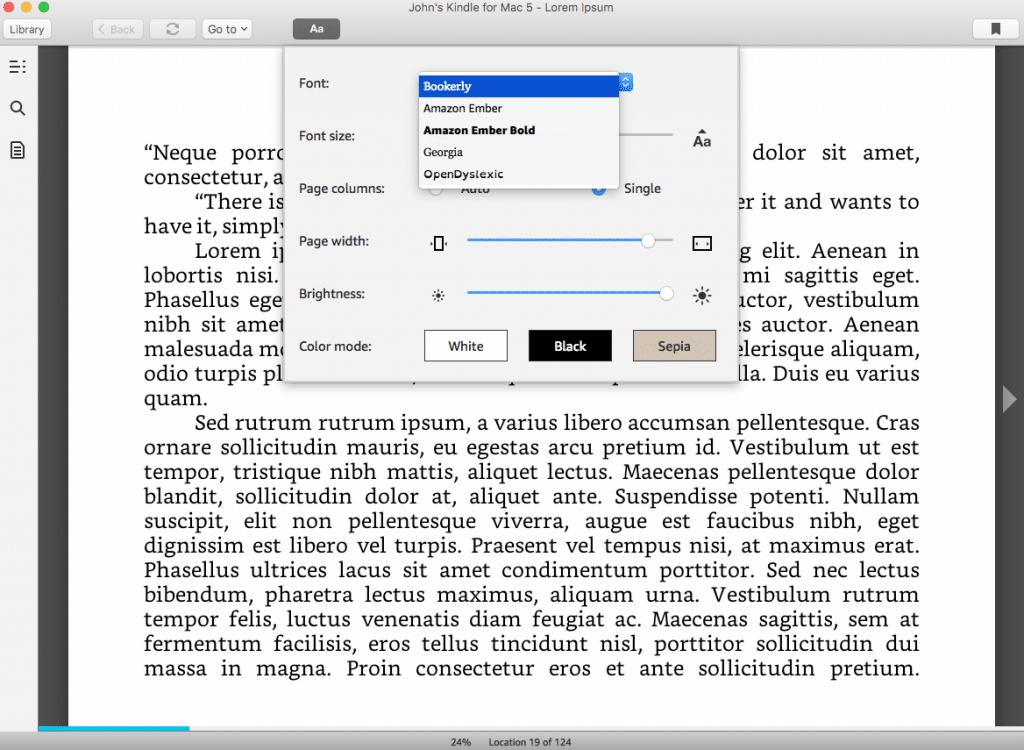Viewport: 1024px width, 750px height.
Task: Set color mode to Black
Action: tap(570, 345)
